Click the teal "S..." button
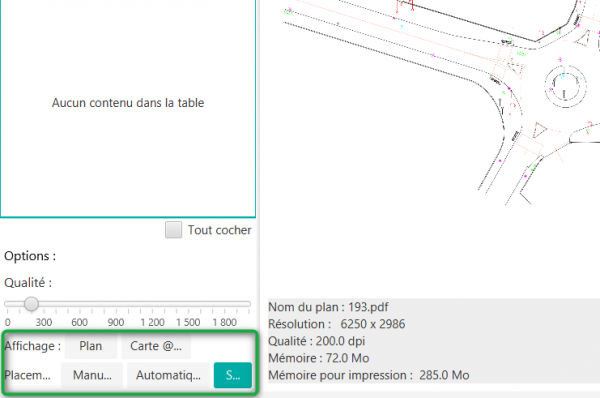The image size is (600, 398). [x=233, y=375]
